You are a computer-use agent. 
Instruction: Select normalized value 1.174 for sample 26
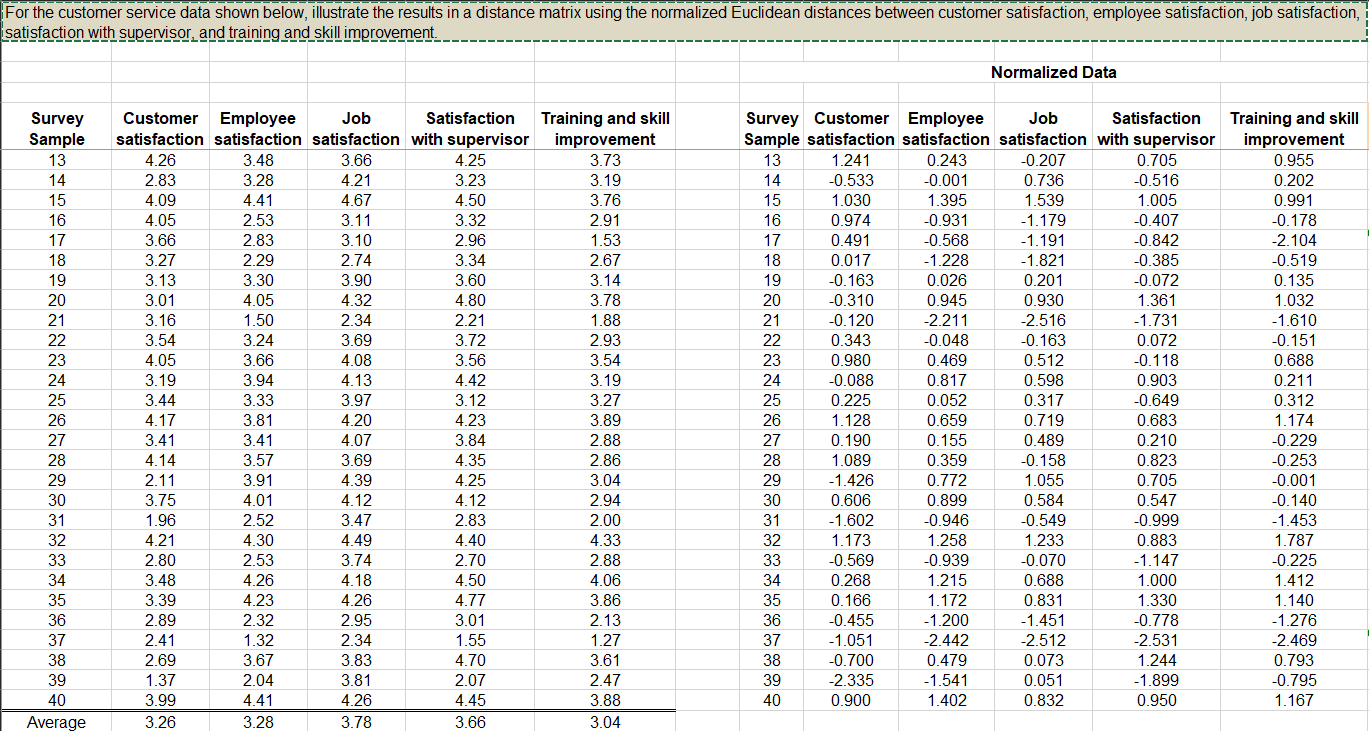[1294, 420]
